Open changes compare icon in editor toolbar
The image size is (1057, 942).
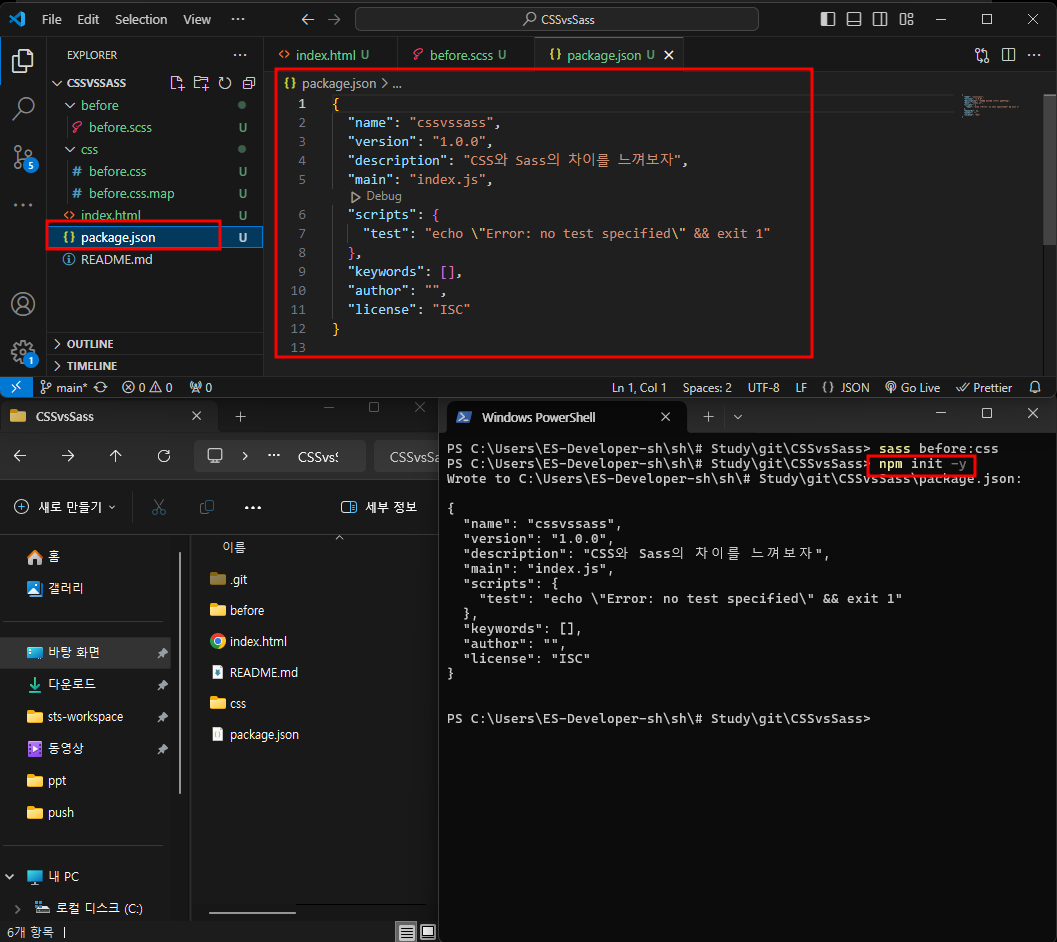[982, 55]
